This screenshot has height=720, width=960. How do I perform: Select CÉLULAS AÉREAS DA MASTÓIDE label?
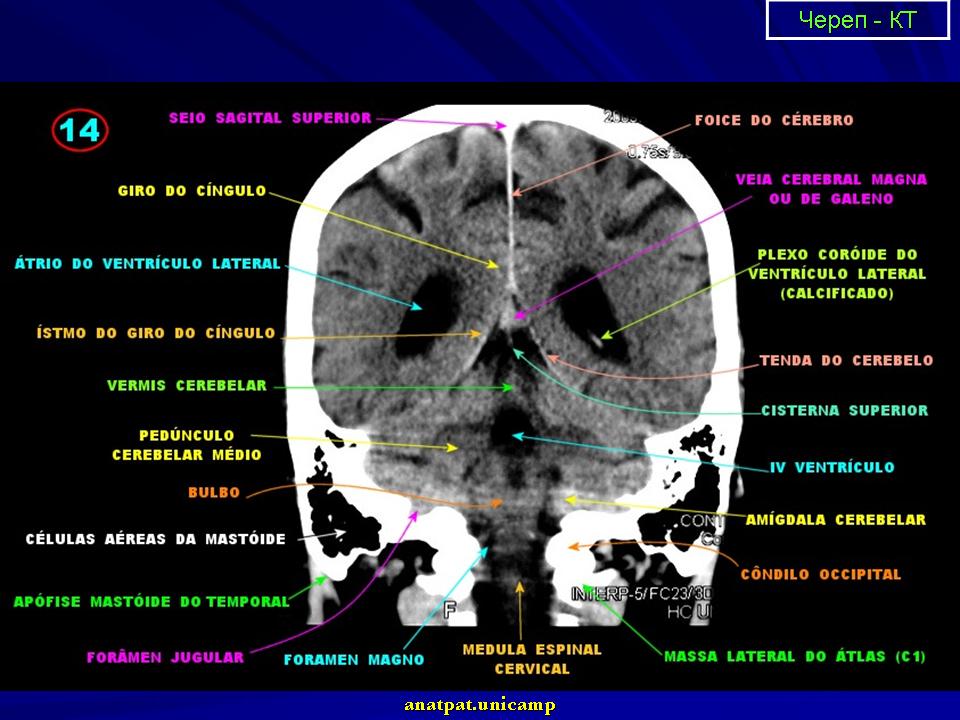point(155,539)
